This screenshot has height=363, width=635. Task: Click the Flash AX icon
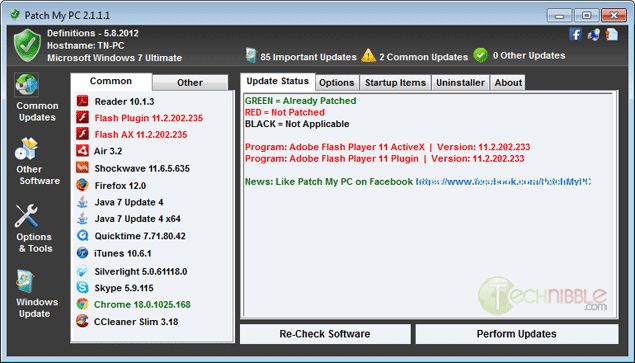click(x=82, y=134)
